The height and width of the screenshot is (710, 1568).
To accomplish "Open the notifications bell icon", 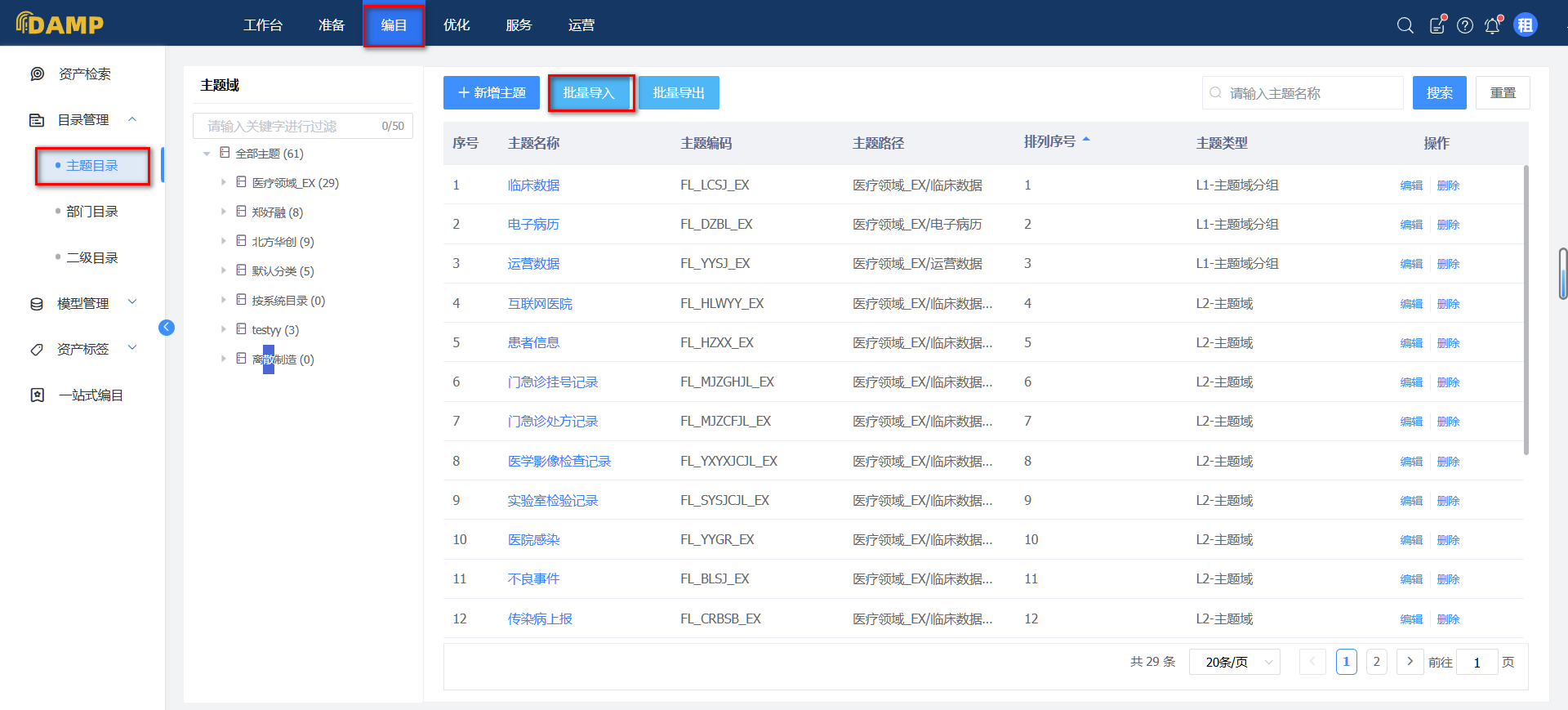I will coord(1492,25).
